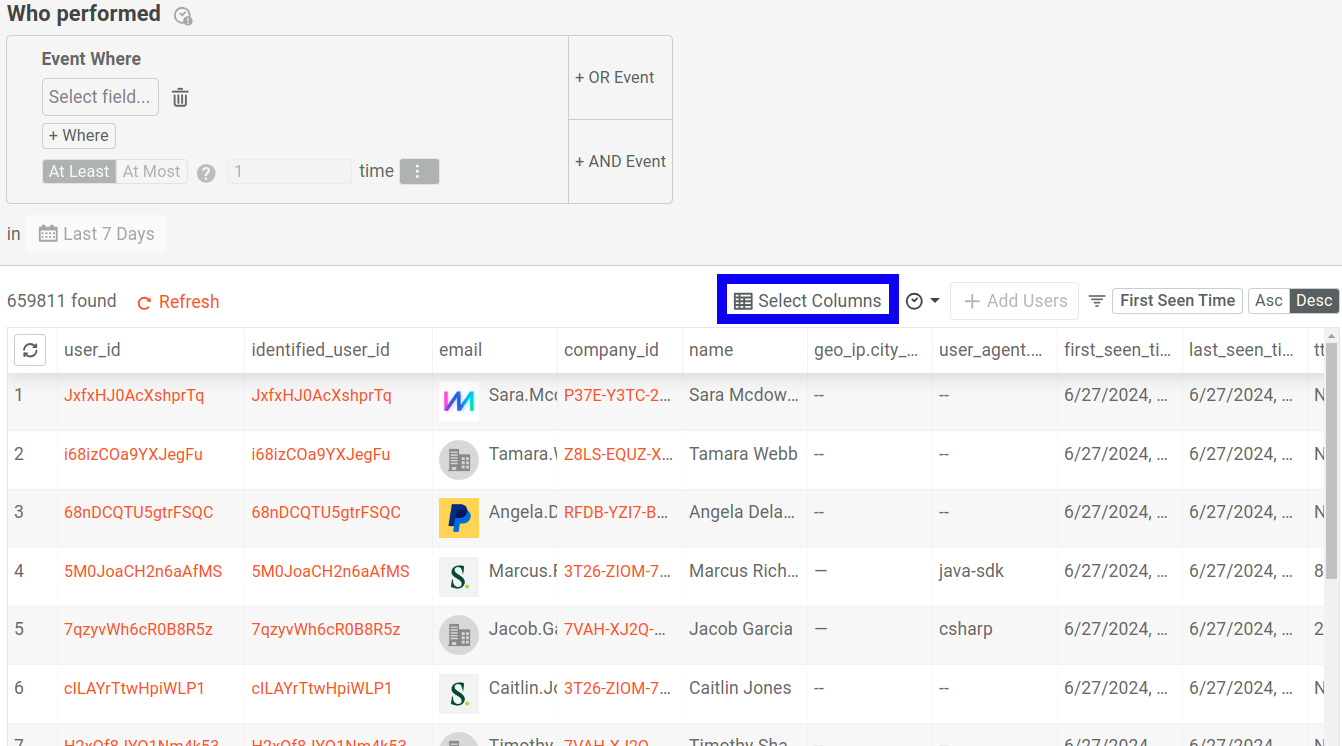Open the Last 7 Days date range picker
1342x746 pixels.
[x=96, y=233]
